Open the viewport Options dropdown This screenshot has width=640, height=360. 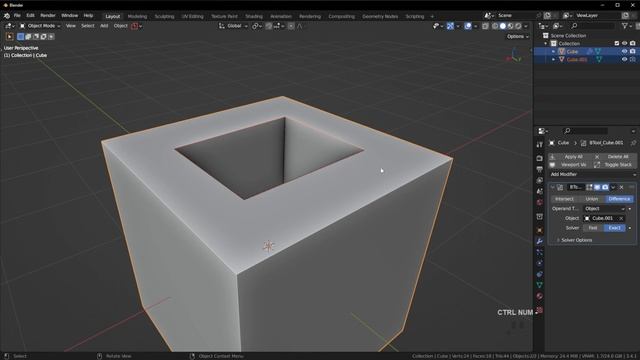[518, 36]
